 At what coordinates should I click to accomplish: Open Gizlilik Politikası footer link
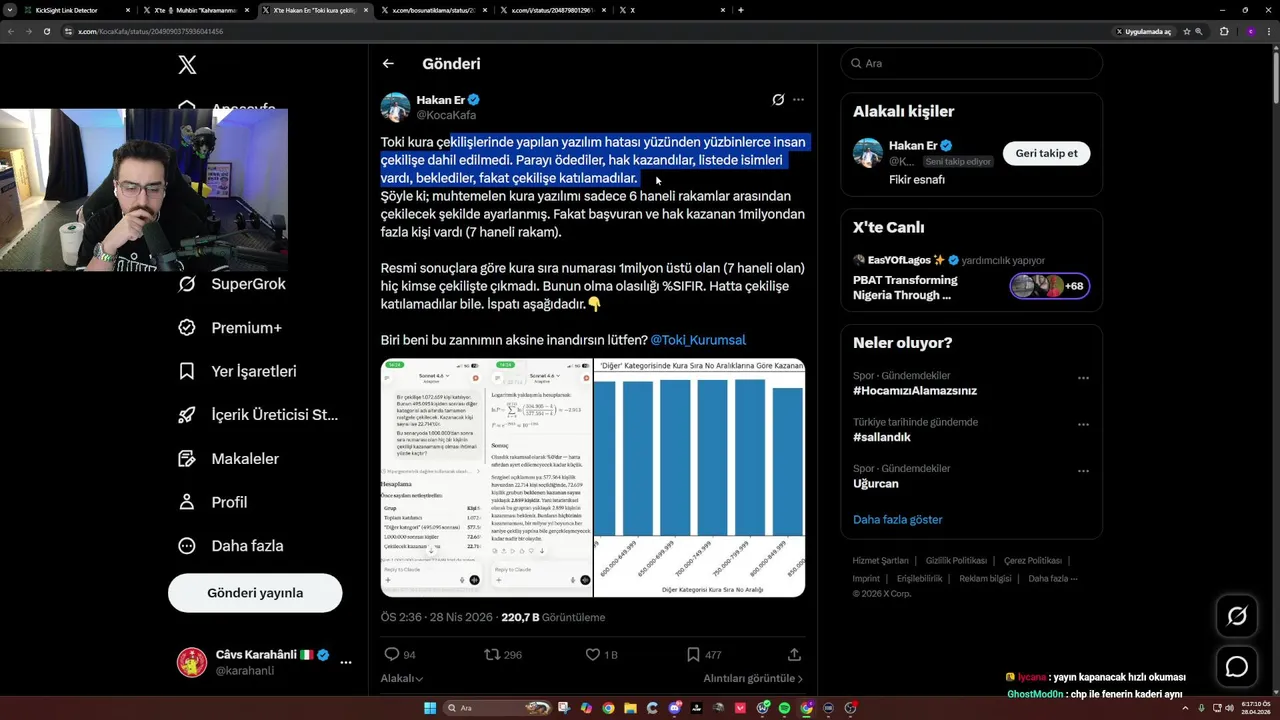click(956, 561)
